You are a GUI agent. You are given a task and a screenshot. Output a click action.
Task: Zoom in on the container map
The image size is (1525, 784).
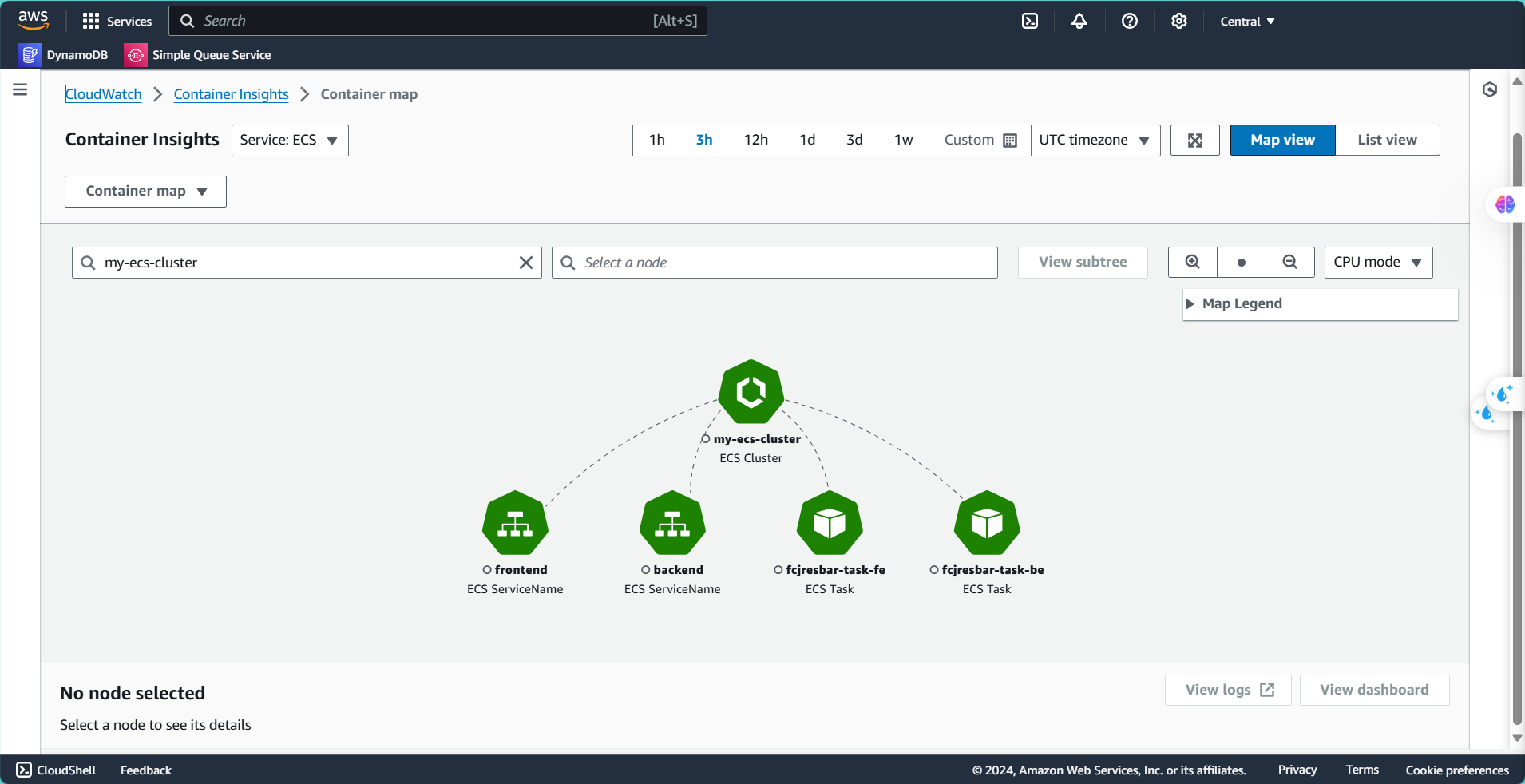pyautogui.click(x=1193, y=262)
